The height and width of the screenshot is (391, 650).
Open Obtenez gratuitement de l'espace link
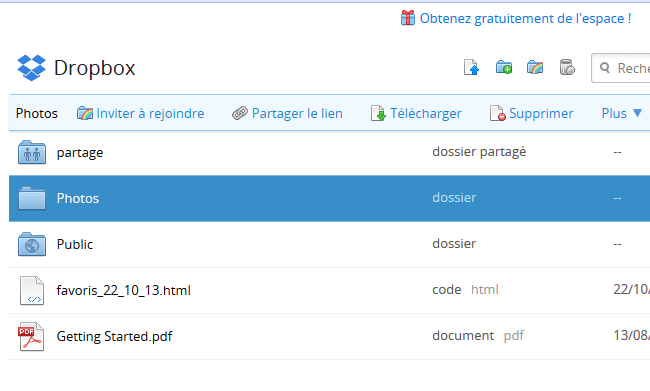(x=525, y=19)
